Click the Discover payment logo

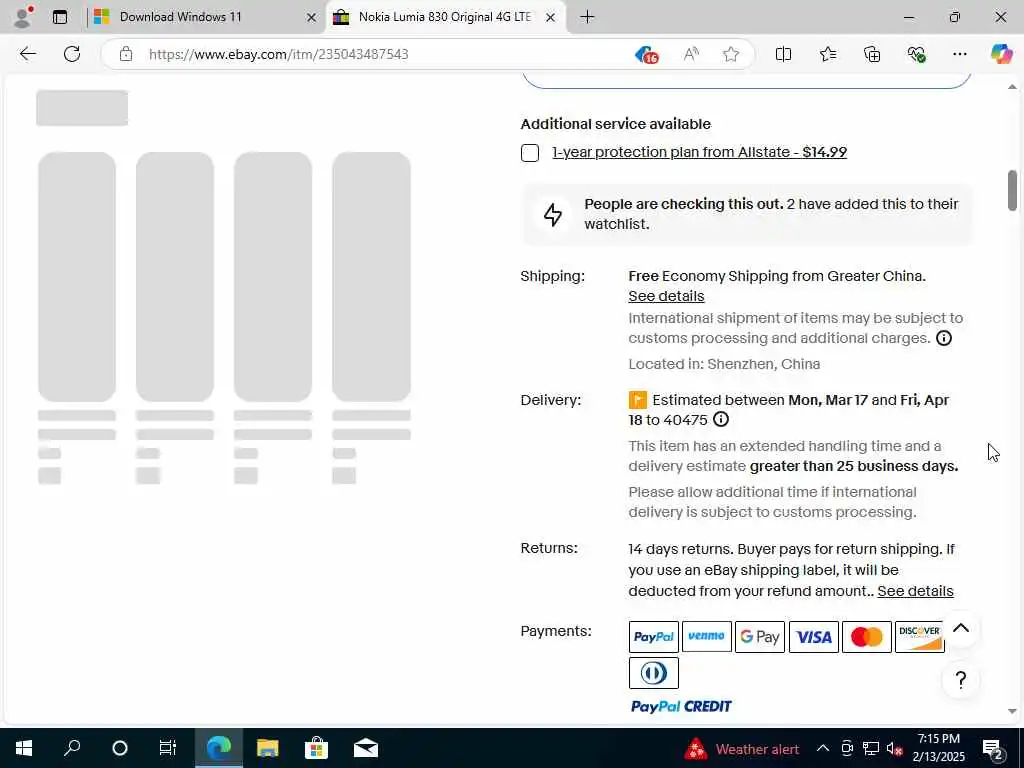coord(920,637)
